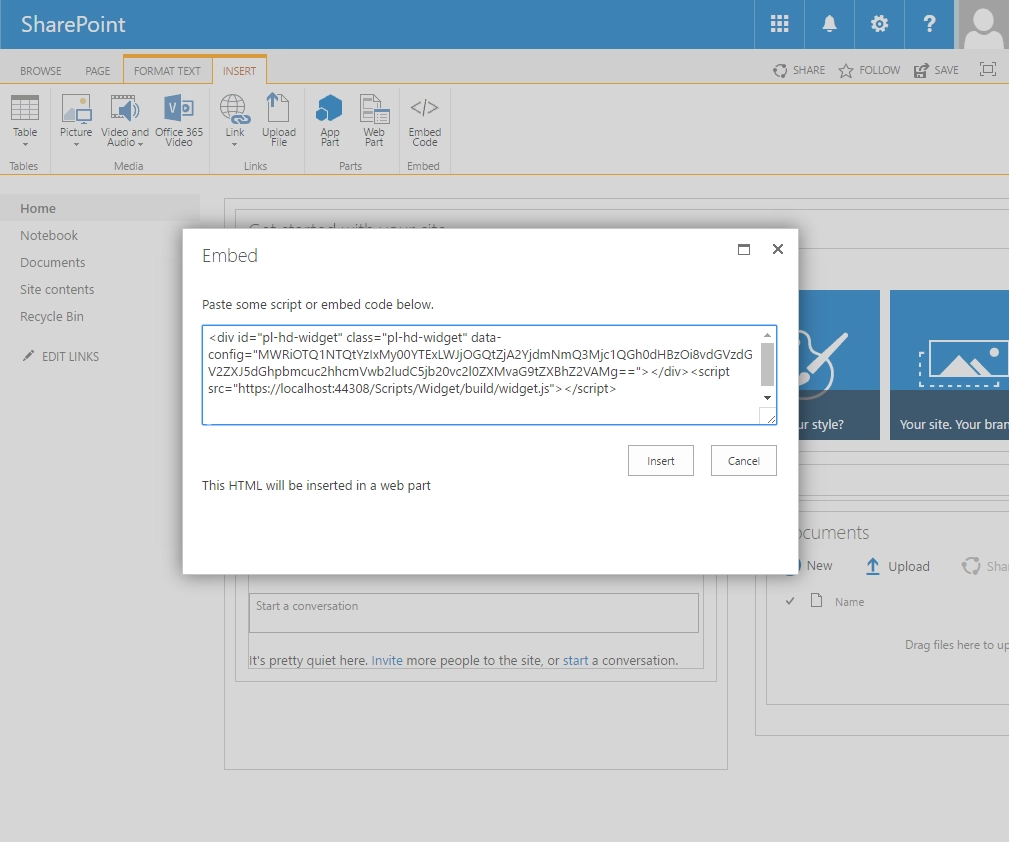Click the SAVE page button
Screen dimensions: 1009x842
click(936, 70)
